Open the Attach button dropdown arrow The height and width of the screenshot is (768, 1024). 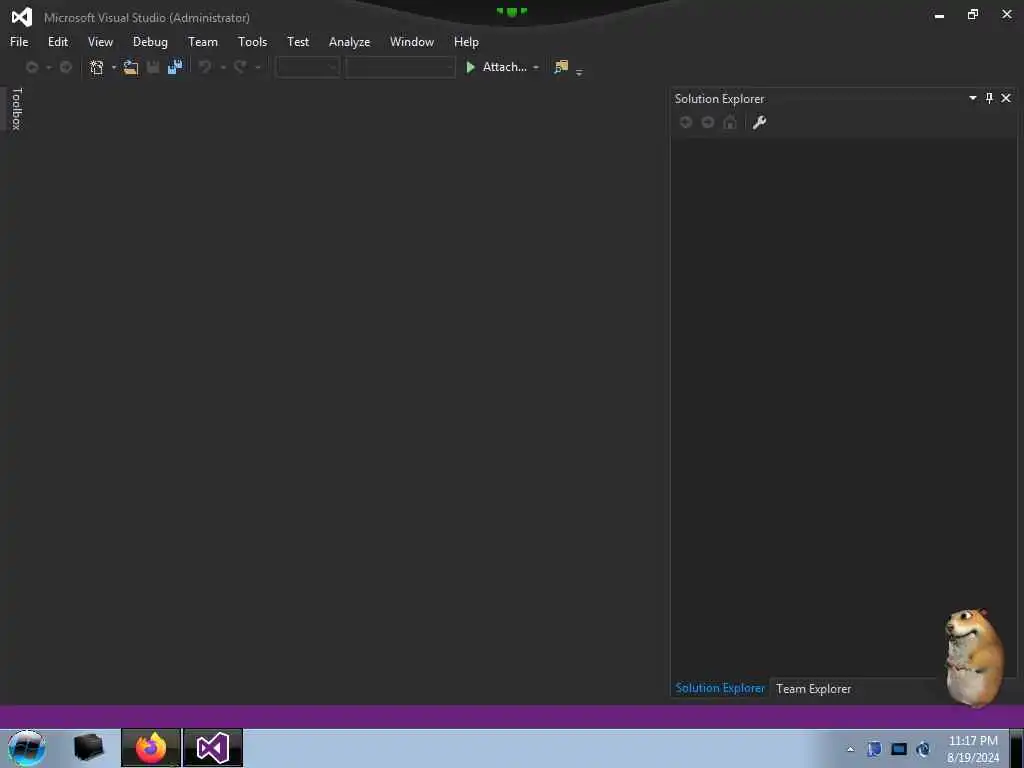point(536,67)
